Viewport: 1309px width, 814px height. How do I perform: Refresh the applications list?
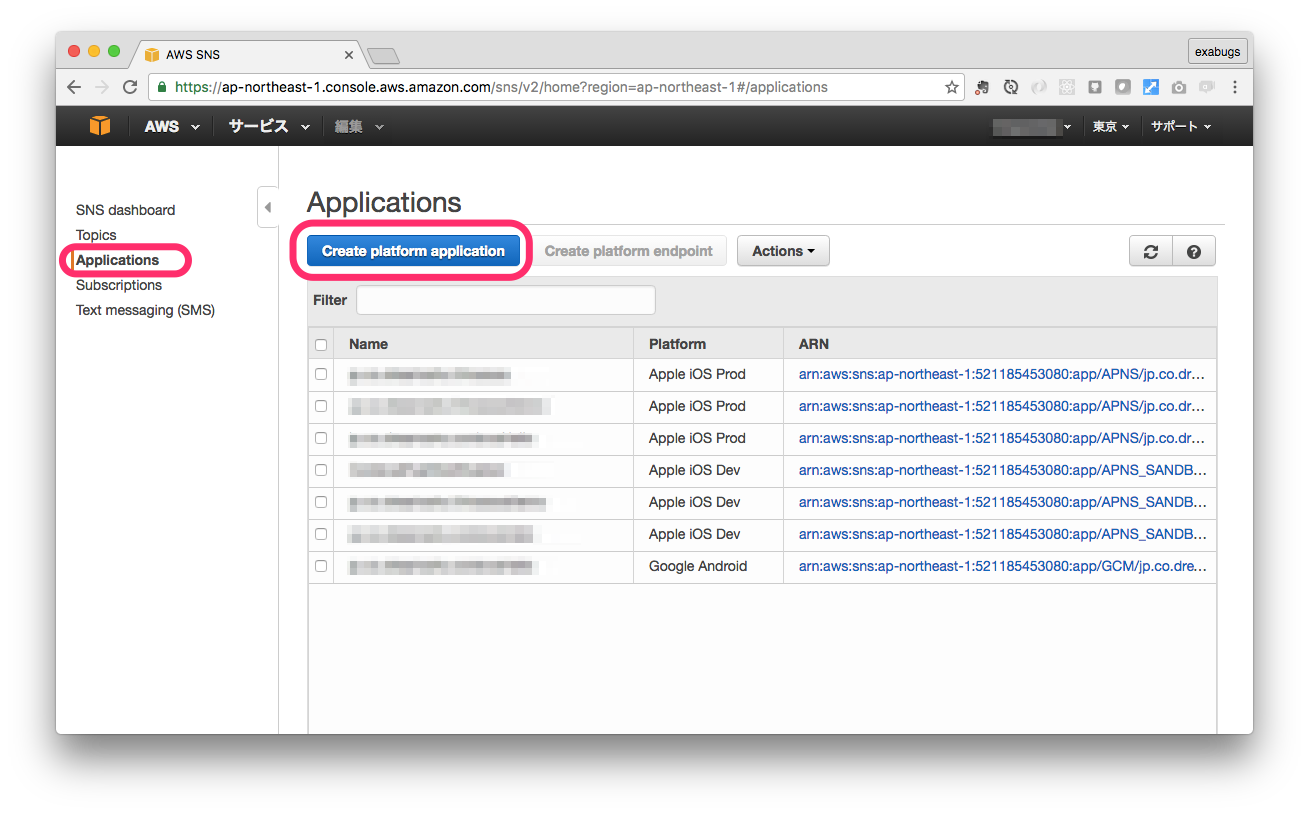(1151, 252)
